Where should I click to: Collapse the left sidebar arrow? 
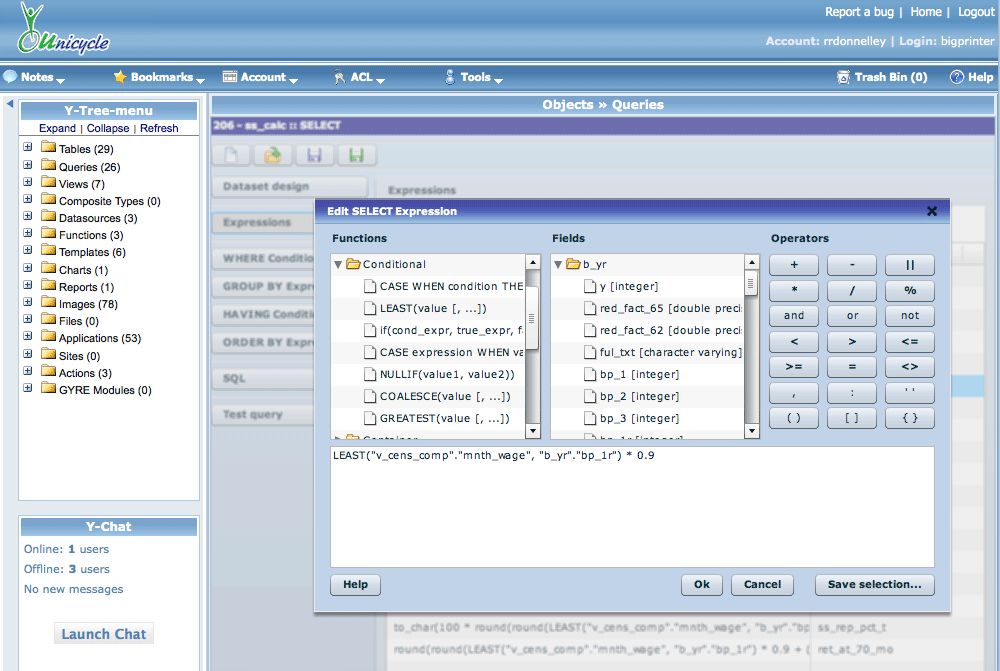9,104
